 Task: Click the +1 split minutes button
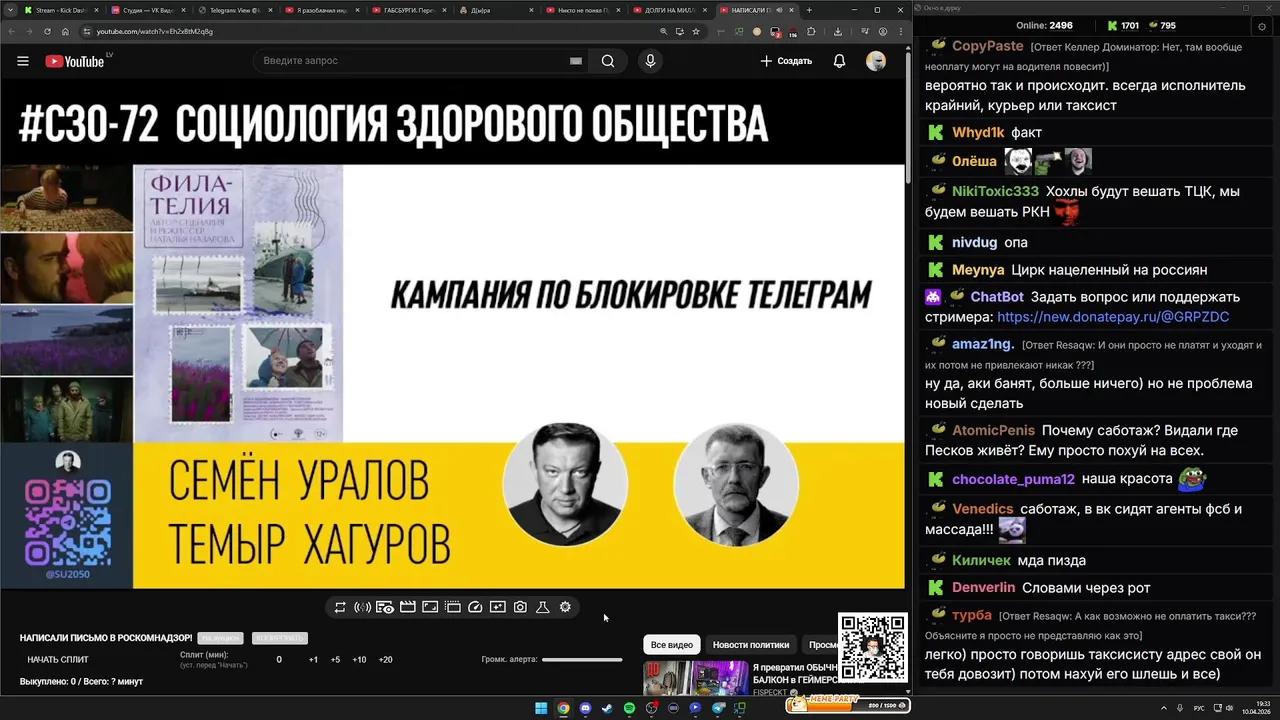click(x=313, y=660)
